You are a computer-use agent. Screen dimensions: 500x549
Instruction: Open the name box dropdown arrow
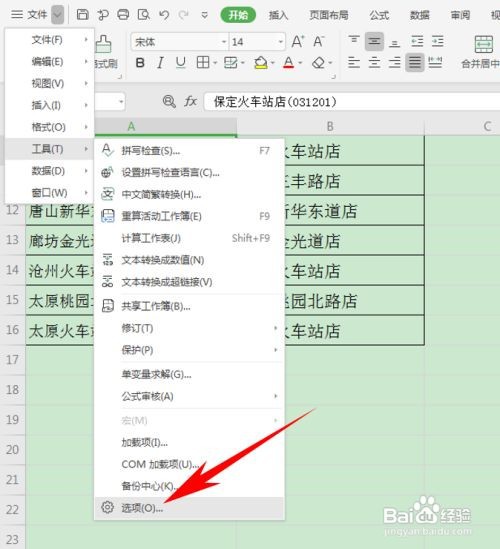[x=121, y=102]
